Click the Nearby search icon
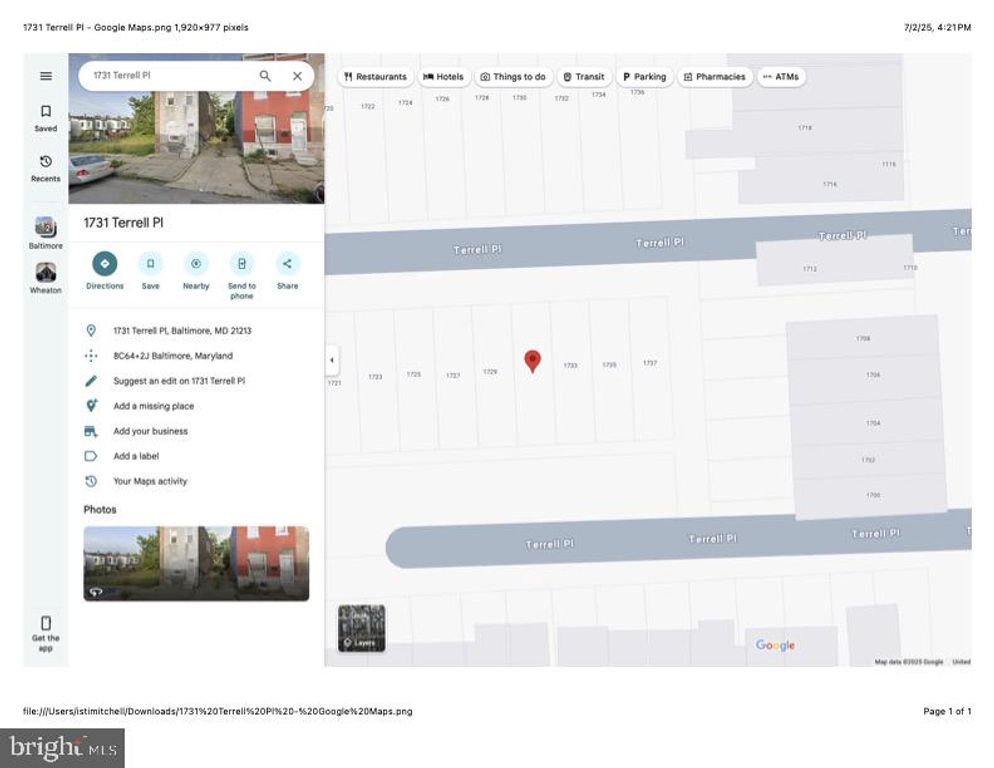The image size is (994, 768). [195, 265]
